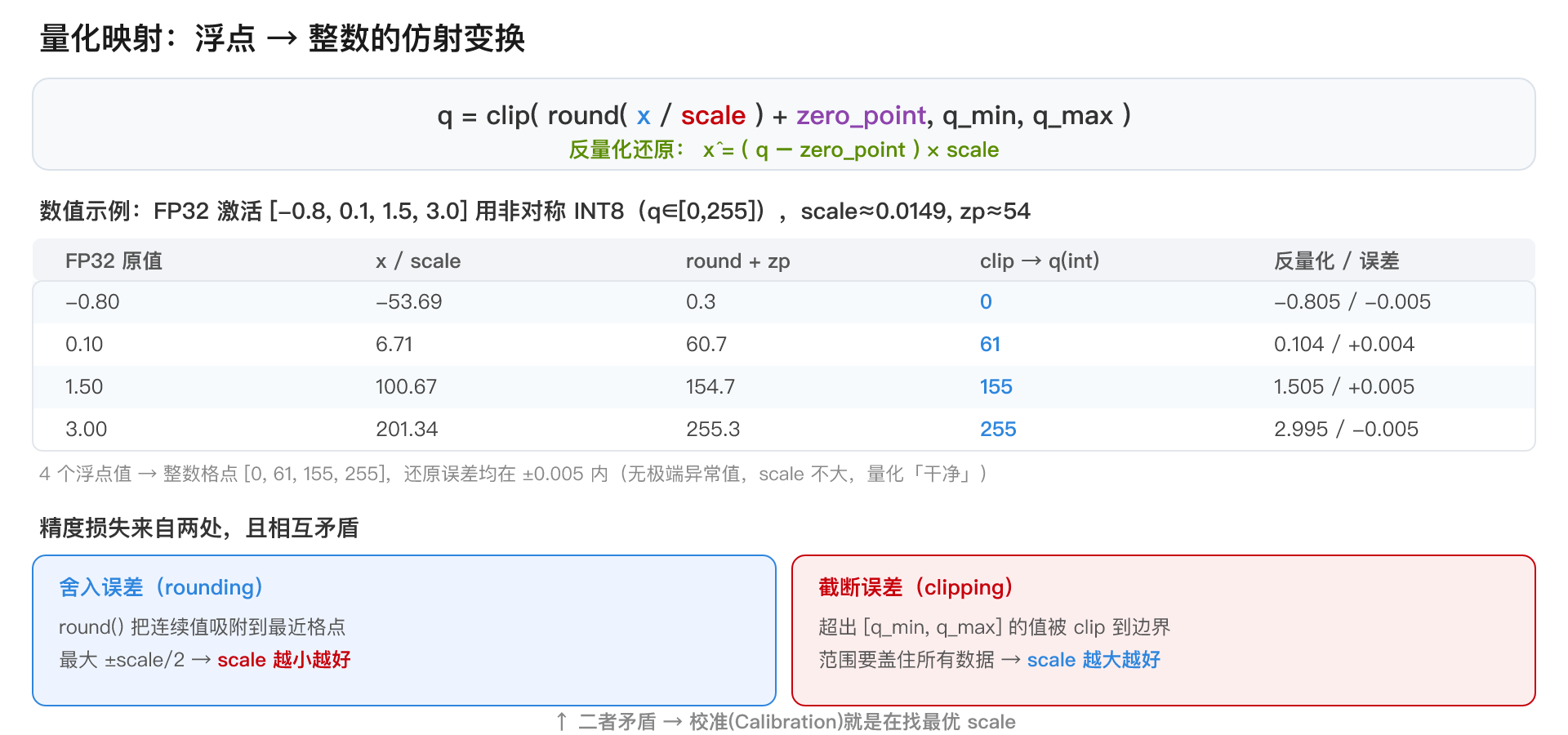This screenshot has height=735, width=1568.
Task: Click the cell '201.34'
Action: tap(407, 430)
